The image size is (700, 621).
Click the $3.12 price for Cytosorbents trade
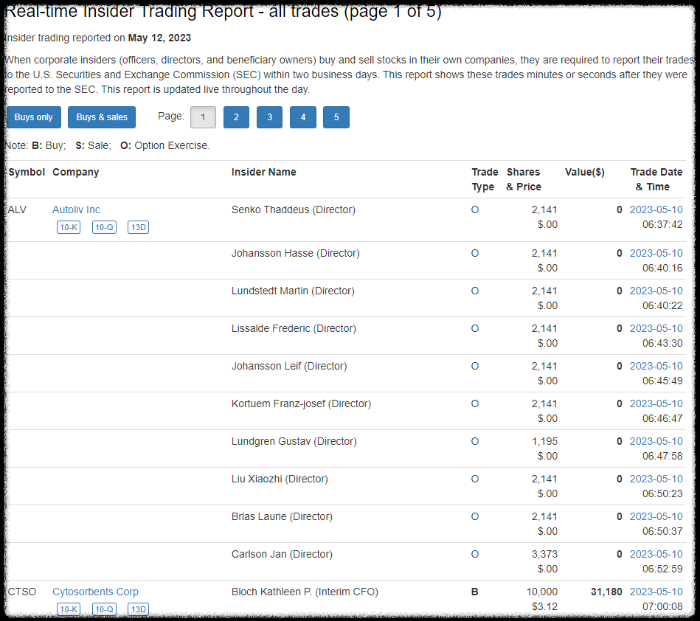545,606
